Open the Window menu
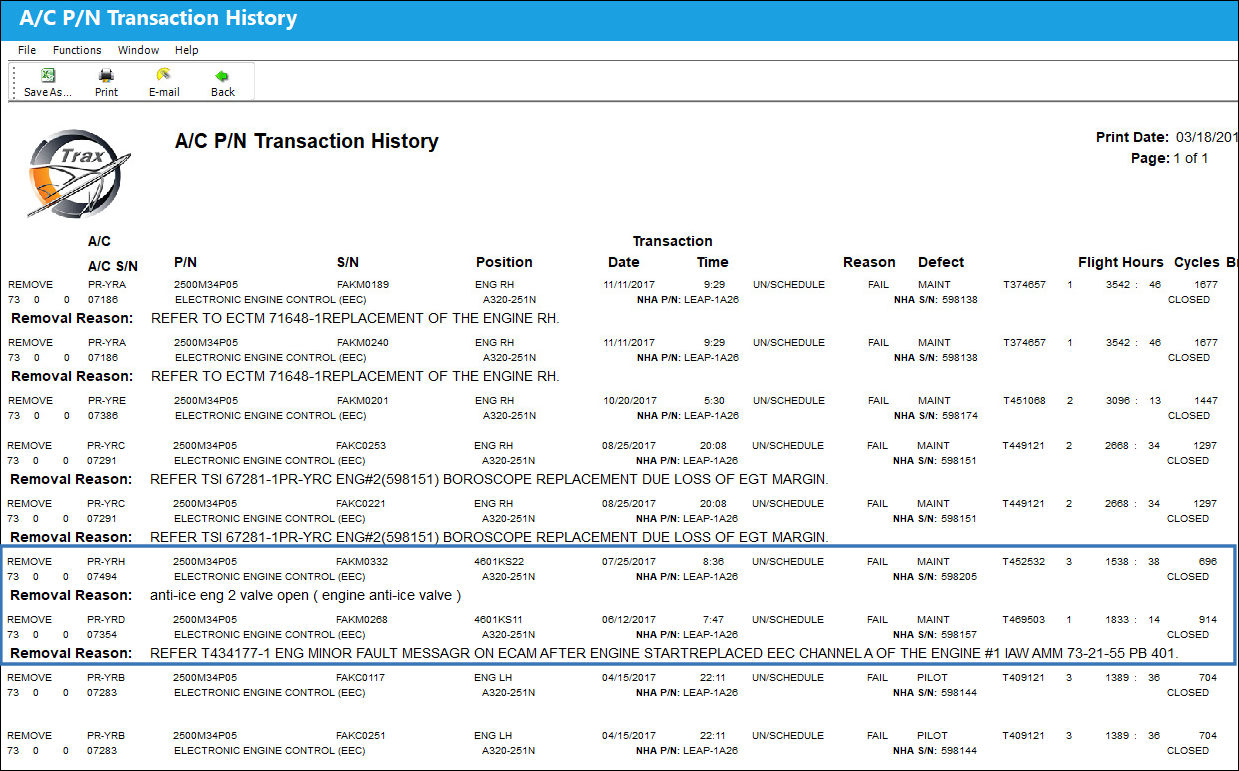1239x771 pixels. 138,50
